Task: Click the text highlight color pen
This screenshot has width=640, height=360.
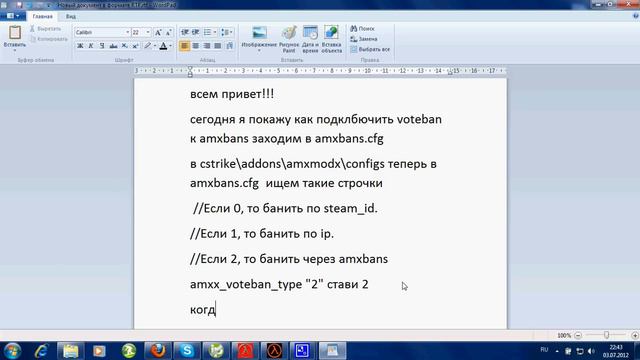Action: coord(147,46)
